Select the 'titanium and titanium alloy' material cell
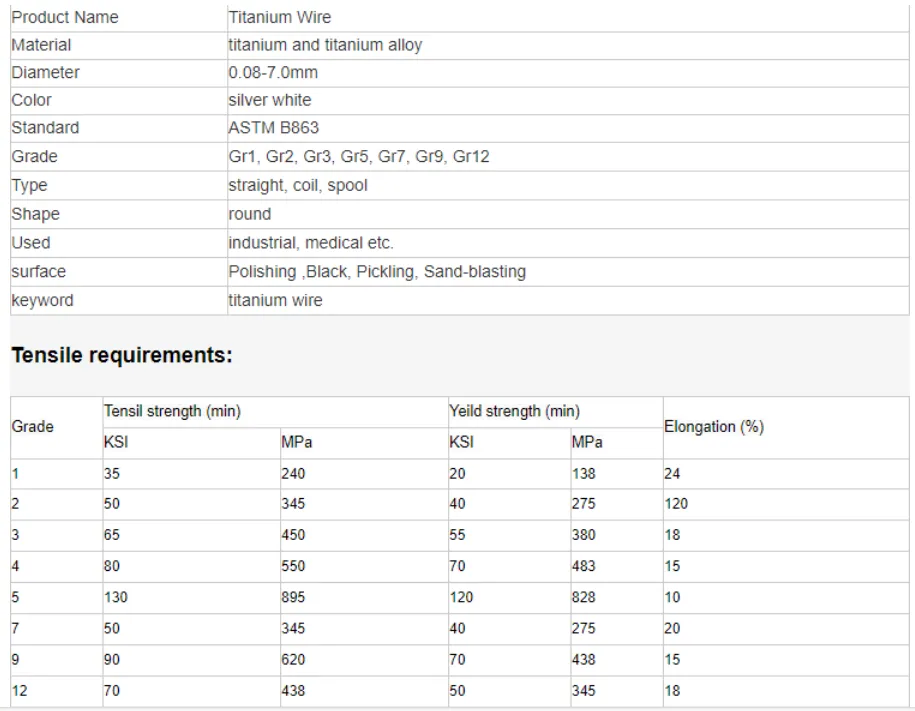Screen dimensions: 915x711 pyautogui.click(x=325, y=45)
